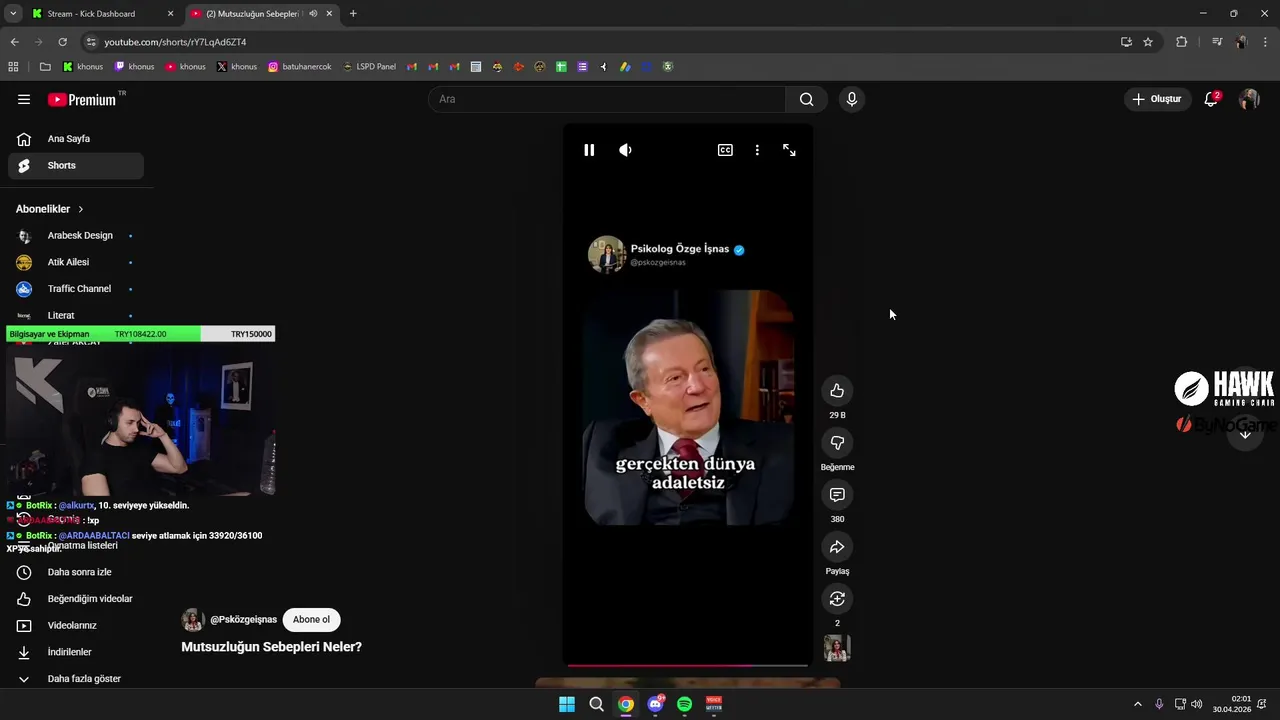1280x720 pixels.
Task: Share this Short via Paylaş
Action: pos(837,547)
